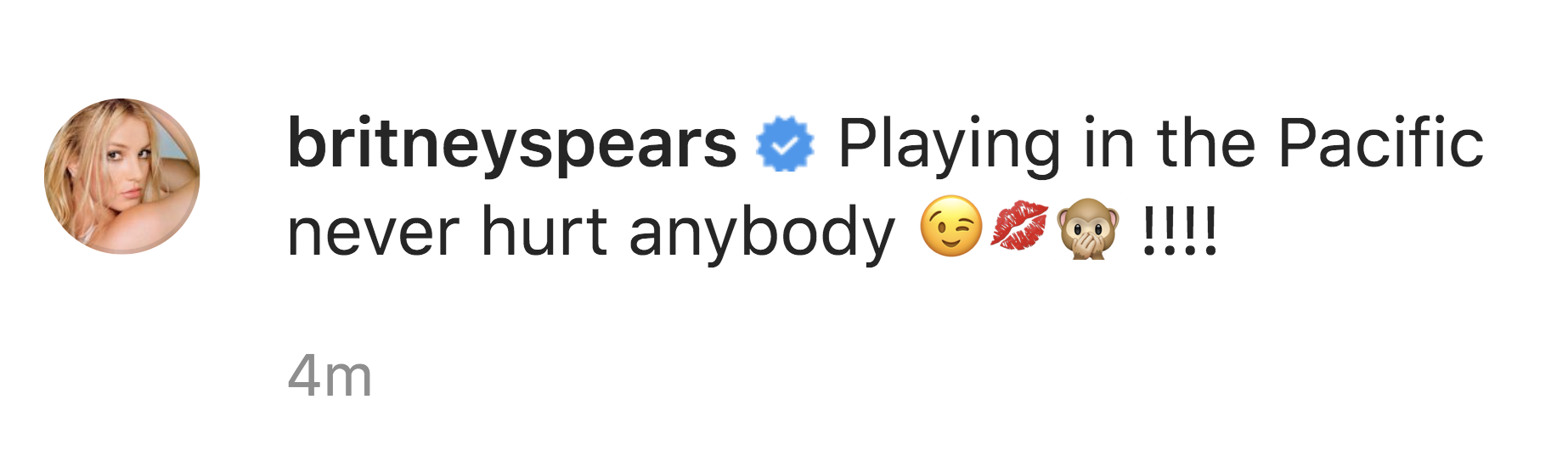Click the 4m comment timestamp
This screenshot has width=1568, height=467.
click(x=330, y=376)
